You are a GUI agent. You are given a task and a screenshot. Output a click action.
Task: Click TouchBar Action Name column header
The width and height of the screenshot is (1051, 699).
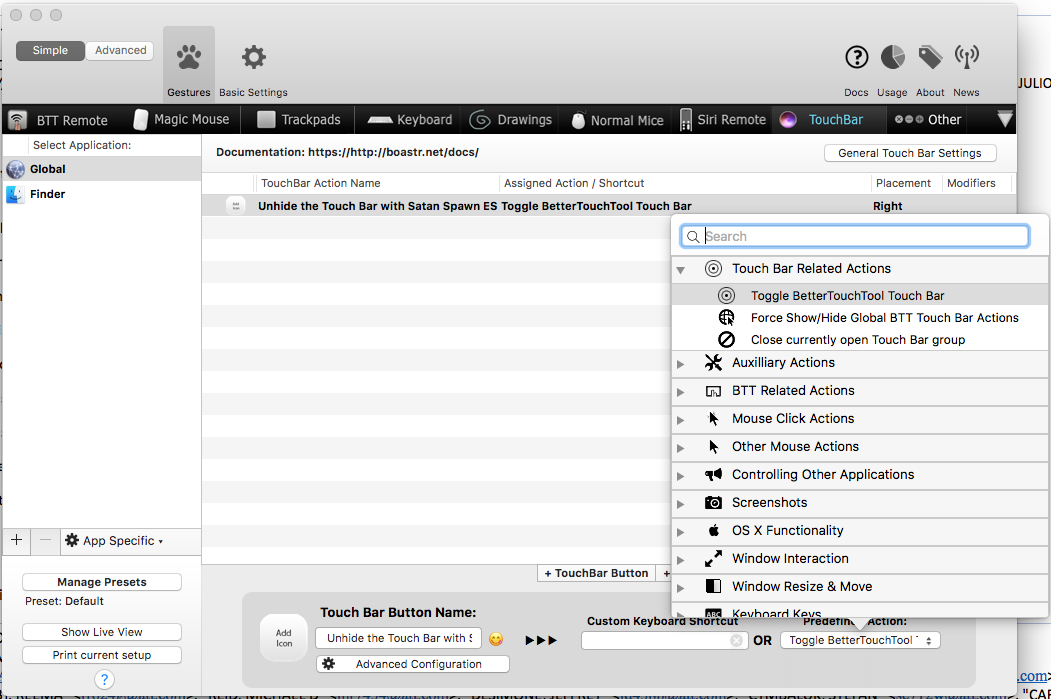point(320,183)
